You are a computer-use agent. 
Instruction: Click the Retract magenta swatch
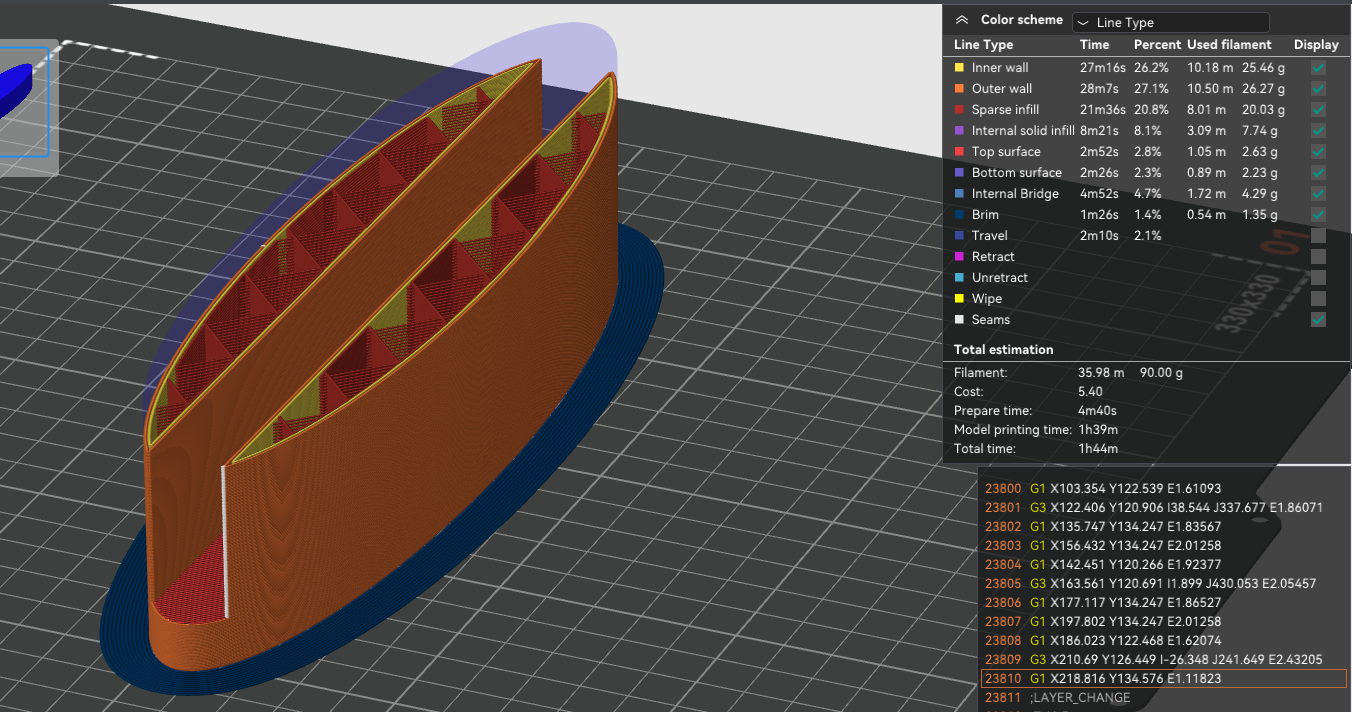coord(959,257)
